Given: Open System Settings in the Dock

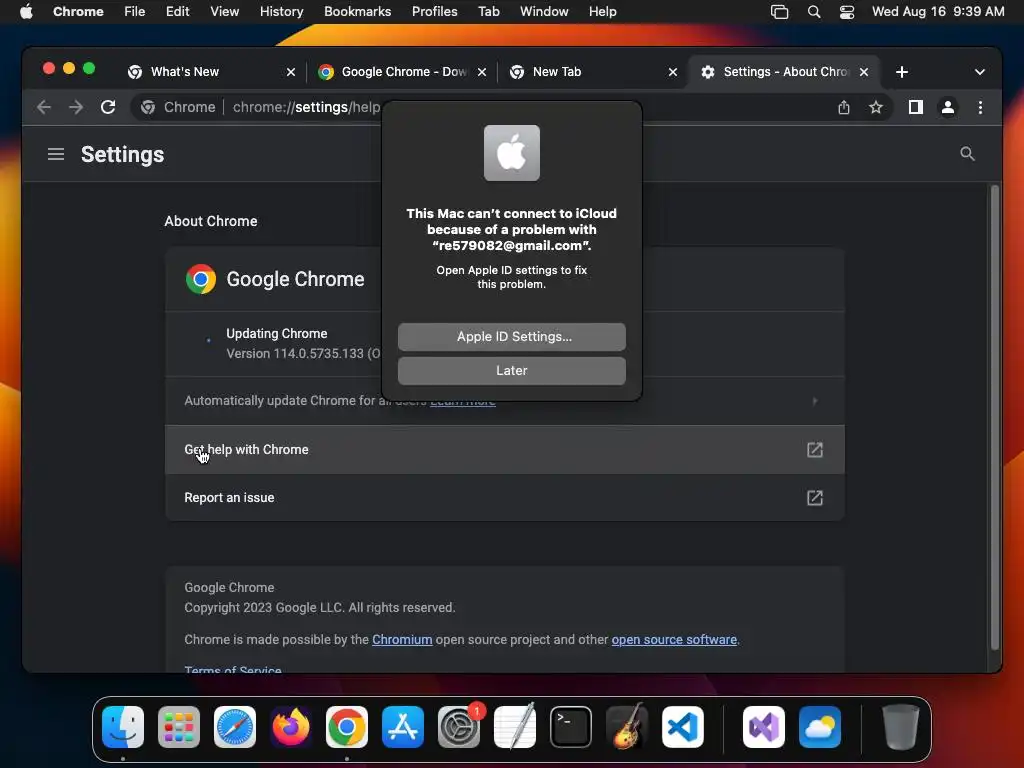Looking at the screenshot, I should pyautogui.click(x=458, y=727).
